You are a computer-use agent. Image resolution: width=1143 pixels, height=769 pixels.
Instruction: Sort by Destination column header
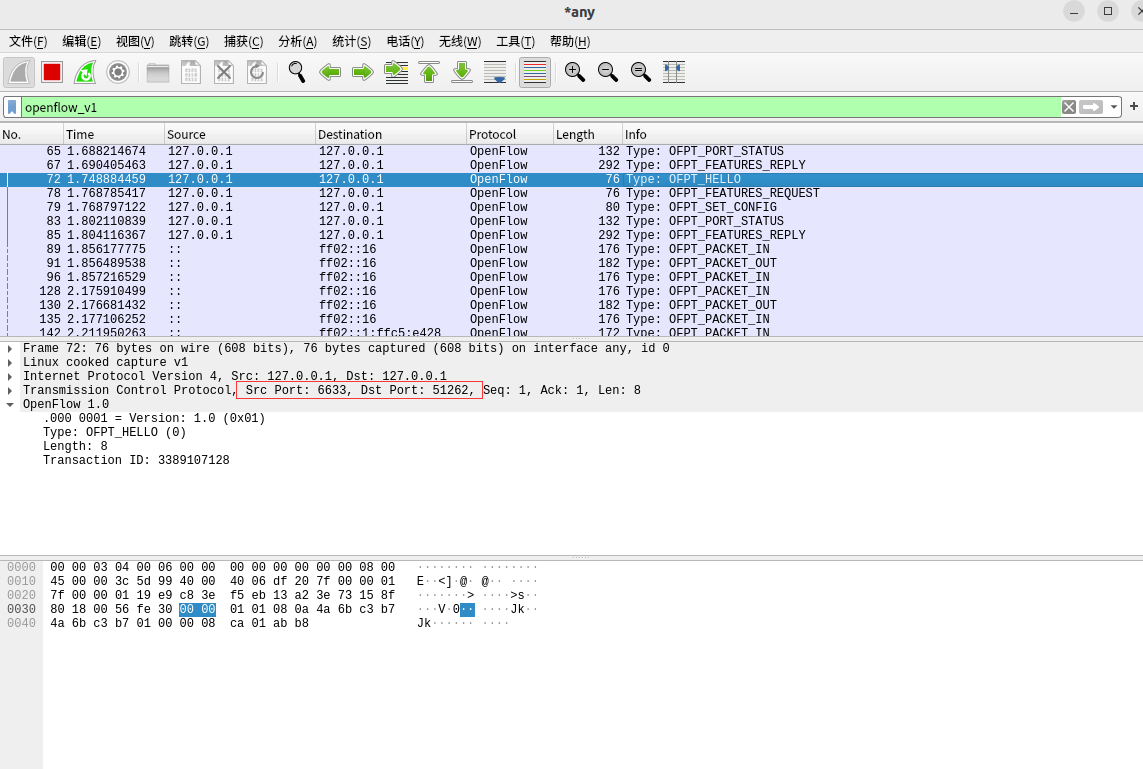[391, 134]
